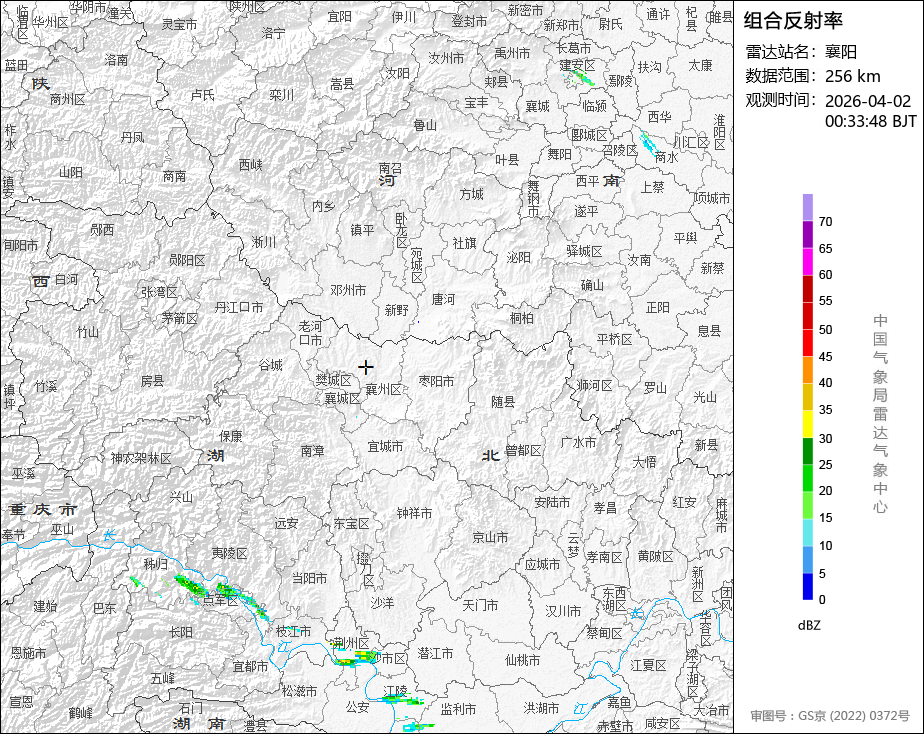Screen dimensions: 924x734
Task: Click the radar echo beside 荆州区
Action: coord(355,658)
